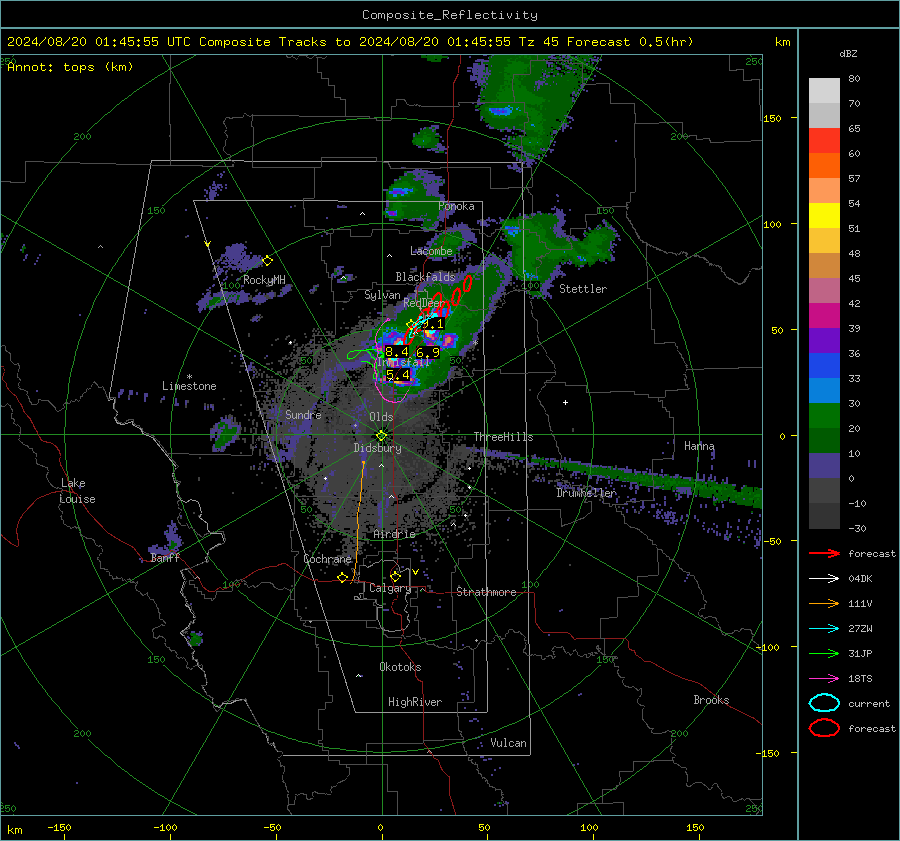
Task: Click the Cochrane label
Action: (x=327, y=559)
